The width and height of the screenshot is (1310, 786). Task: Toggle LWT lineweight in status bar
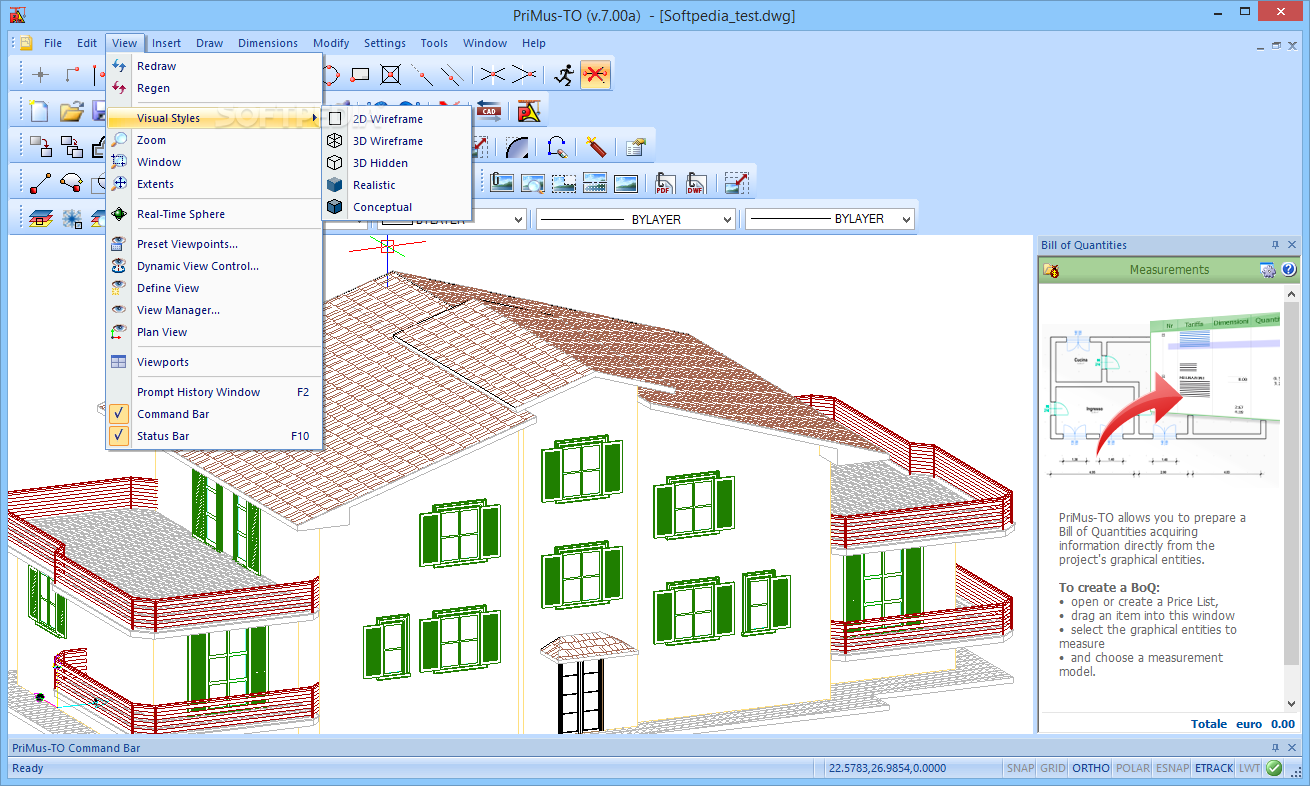tap(1249, 768)
